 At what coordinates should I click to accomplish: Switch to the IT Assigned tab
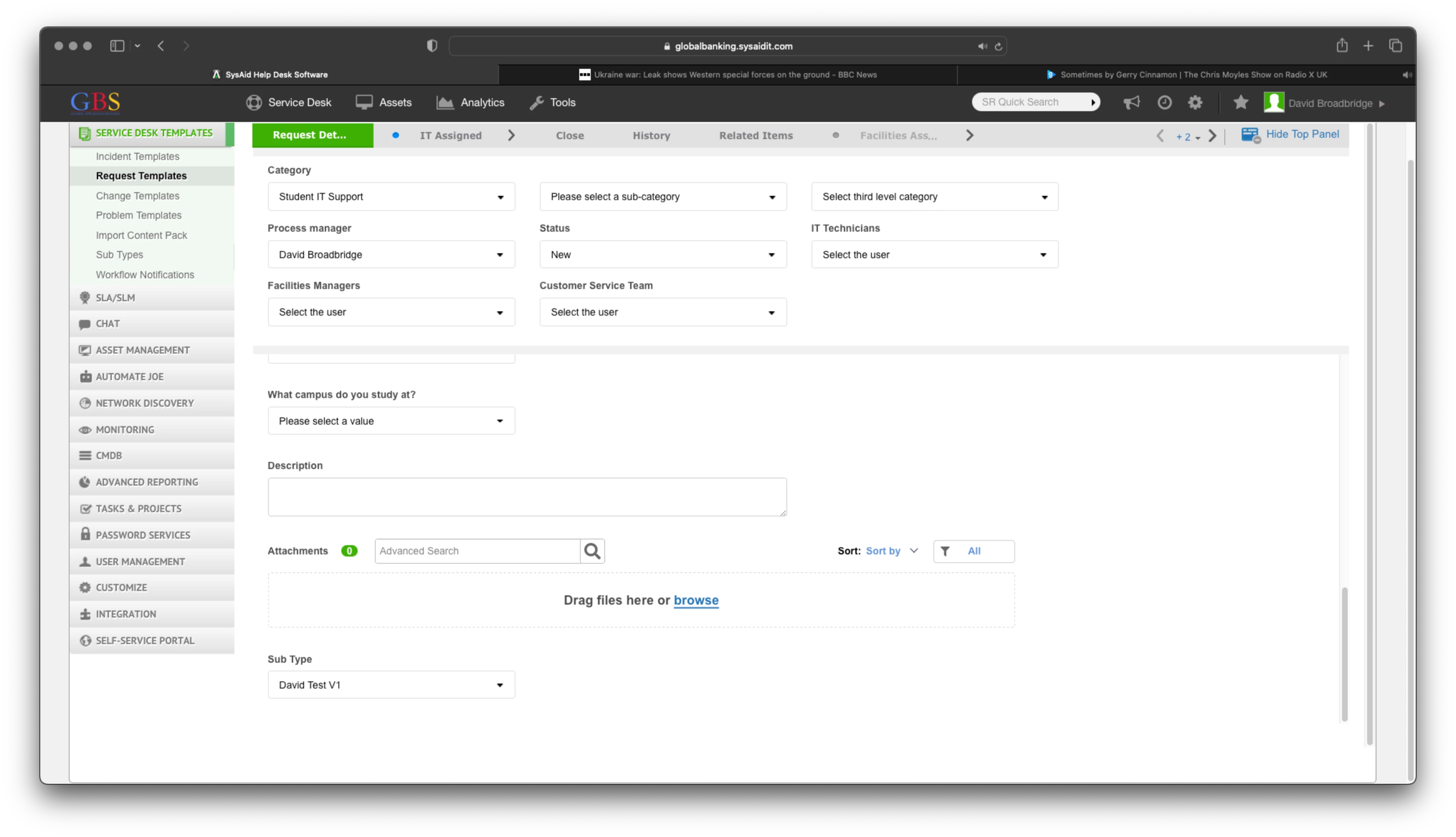pyautogui.click(x=451, y=136)
